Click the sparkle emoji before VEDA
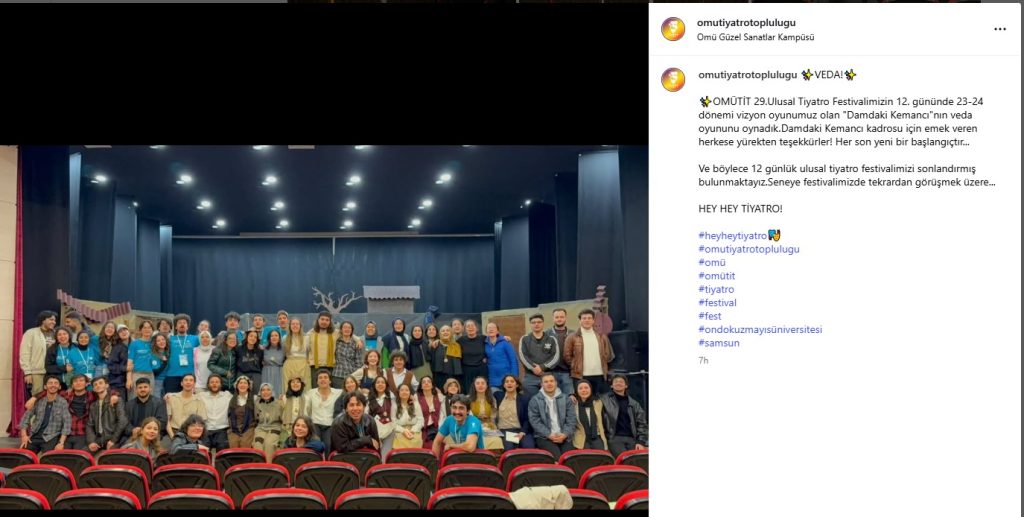Screen dimensions: 1024x517 click(807, 75)
